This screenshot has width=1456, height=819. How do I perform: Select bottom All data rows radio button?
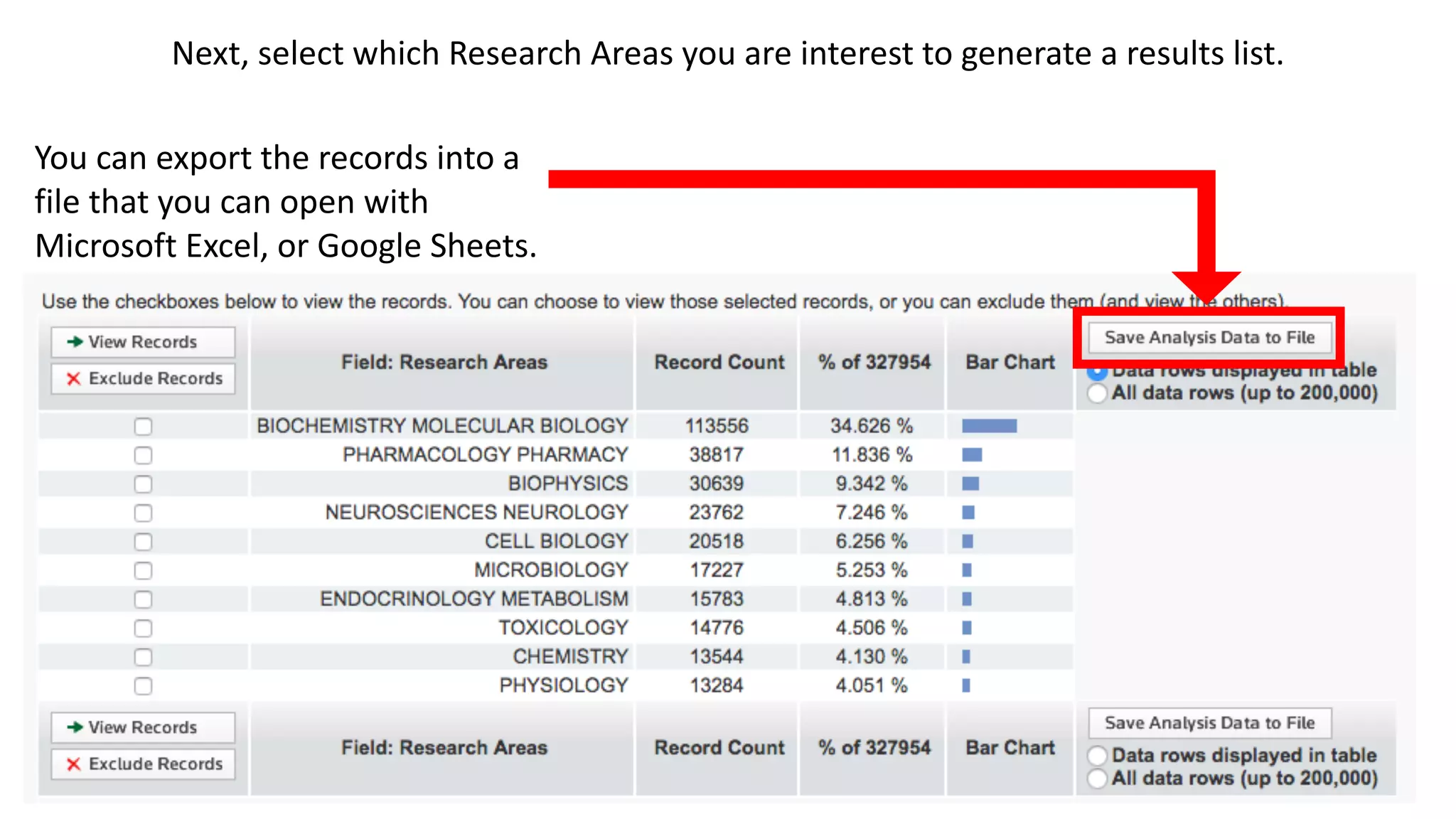click(x=1098, y=778)
